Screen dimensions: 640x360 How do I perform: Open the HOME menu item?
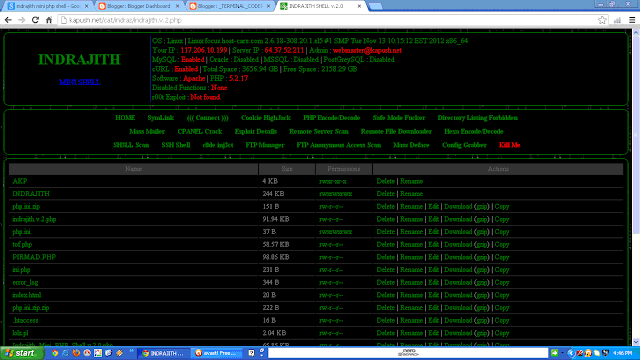click(125, 118)
